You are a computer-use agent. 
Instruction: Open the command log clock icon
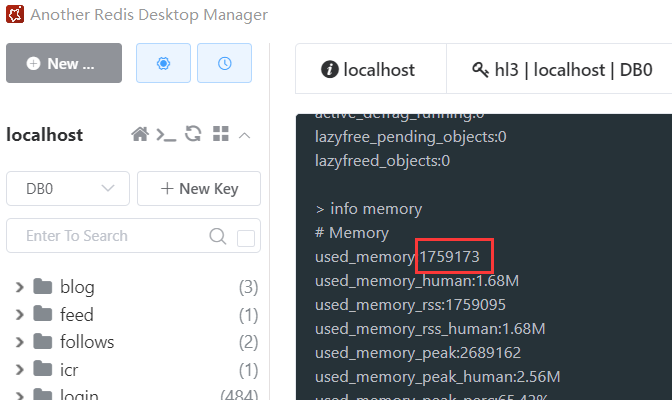(x=224, y=63)
